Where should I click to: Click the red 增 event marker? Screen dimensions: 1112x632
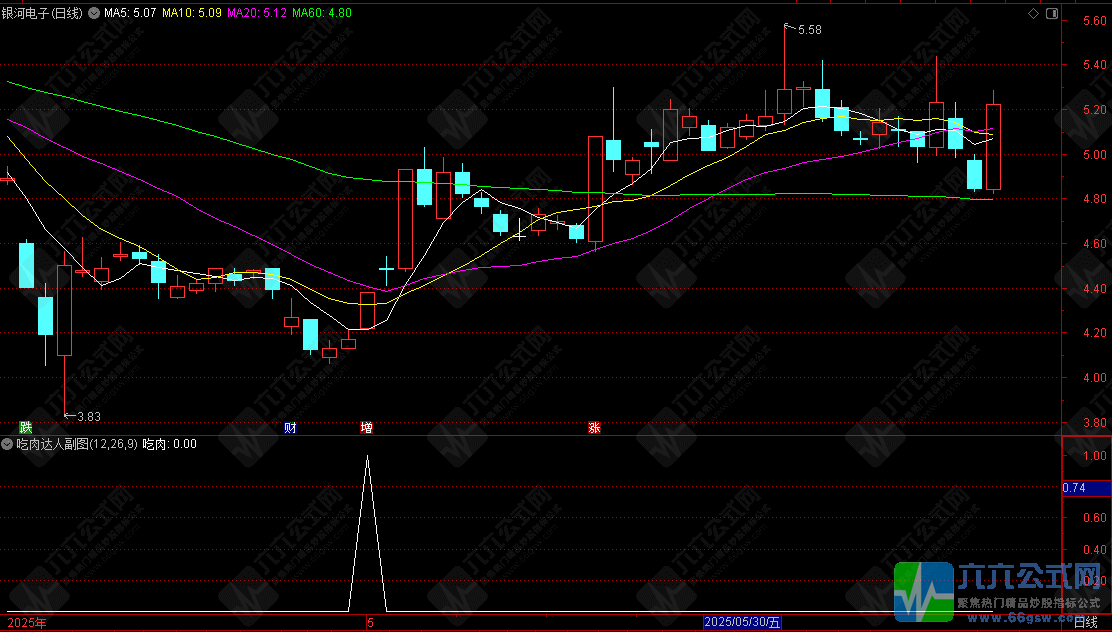[x=367, y=427]
